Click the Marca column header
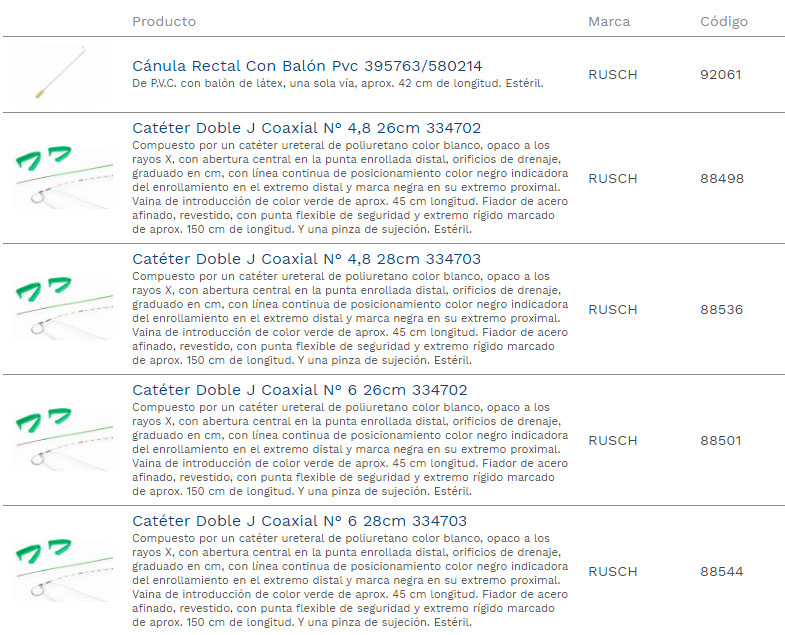The width and height of the screenshot is (785, 635). pos(609,22)
